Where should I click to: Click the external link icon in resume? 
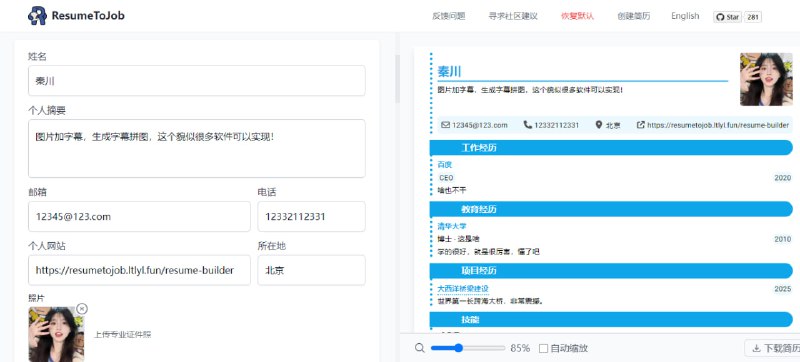point(641,124)
